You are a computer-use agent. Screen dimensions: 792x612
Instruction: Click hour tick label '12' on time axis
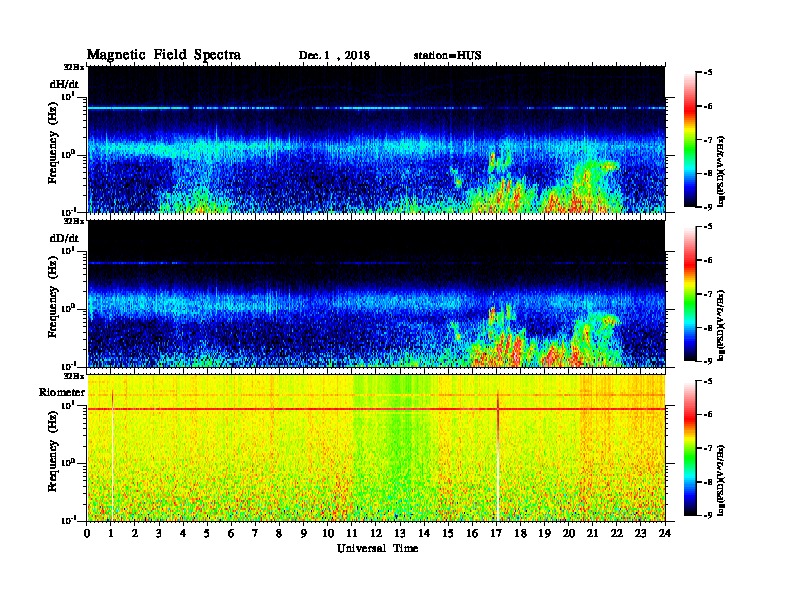376,534
